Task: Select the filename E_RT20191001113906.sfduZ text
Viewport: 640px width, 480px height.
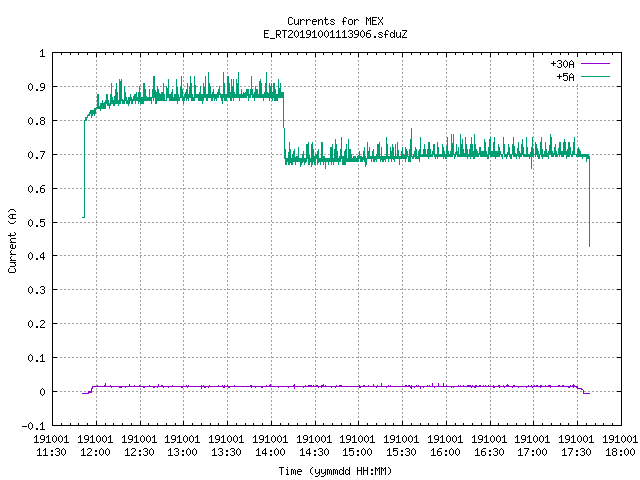Action: click(x=335, y=34)
